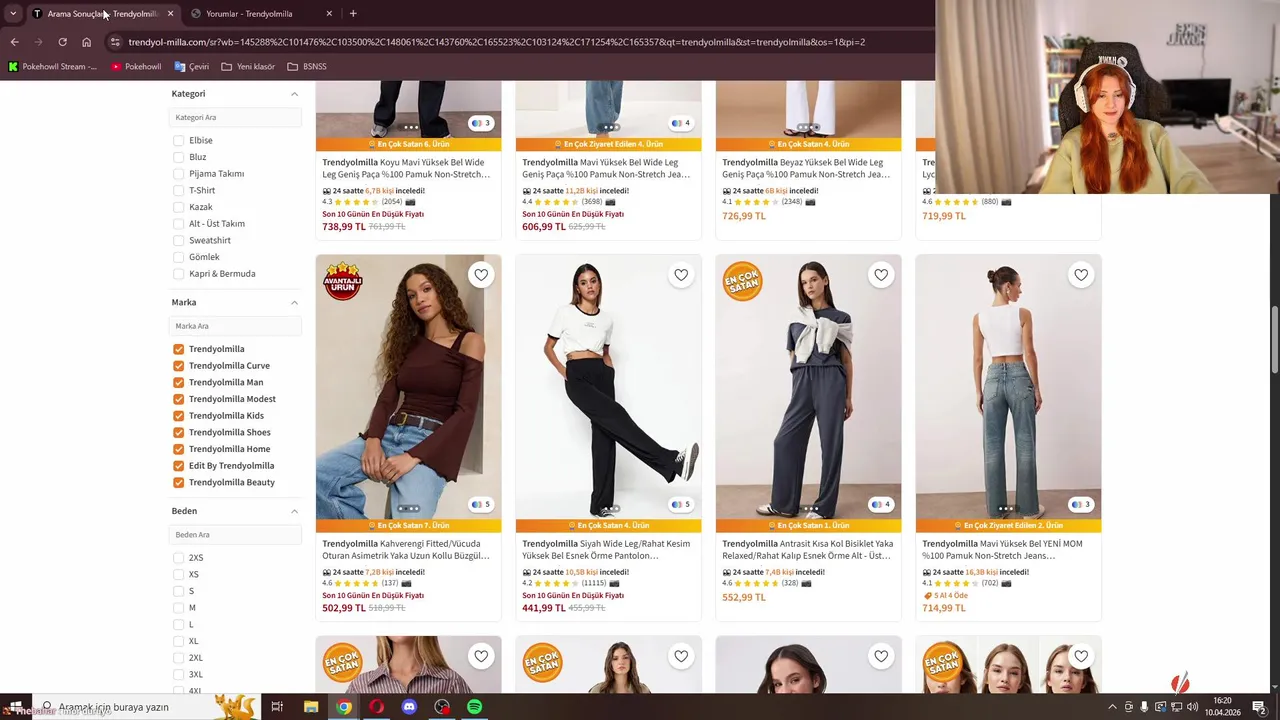The height and width of the screenshot is (720, 1280).
Task: Click the site info icon in the address bar
Action: coord(115,42)
